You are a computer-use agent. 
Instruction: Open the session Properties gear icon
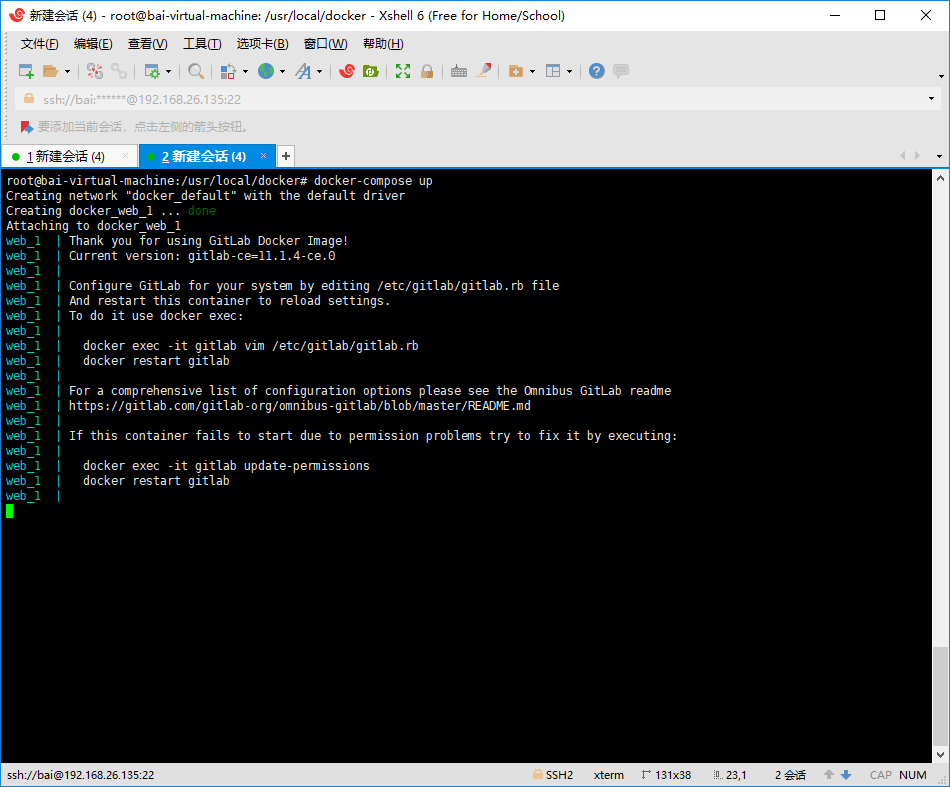(x=151, y=71)
